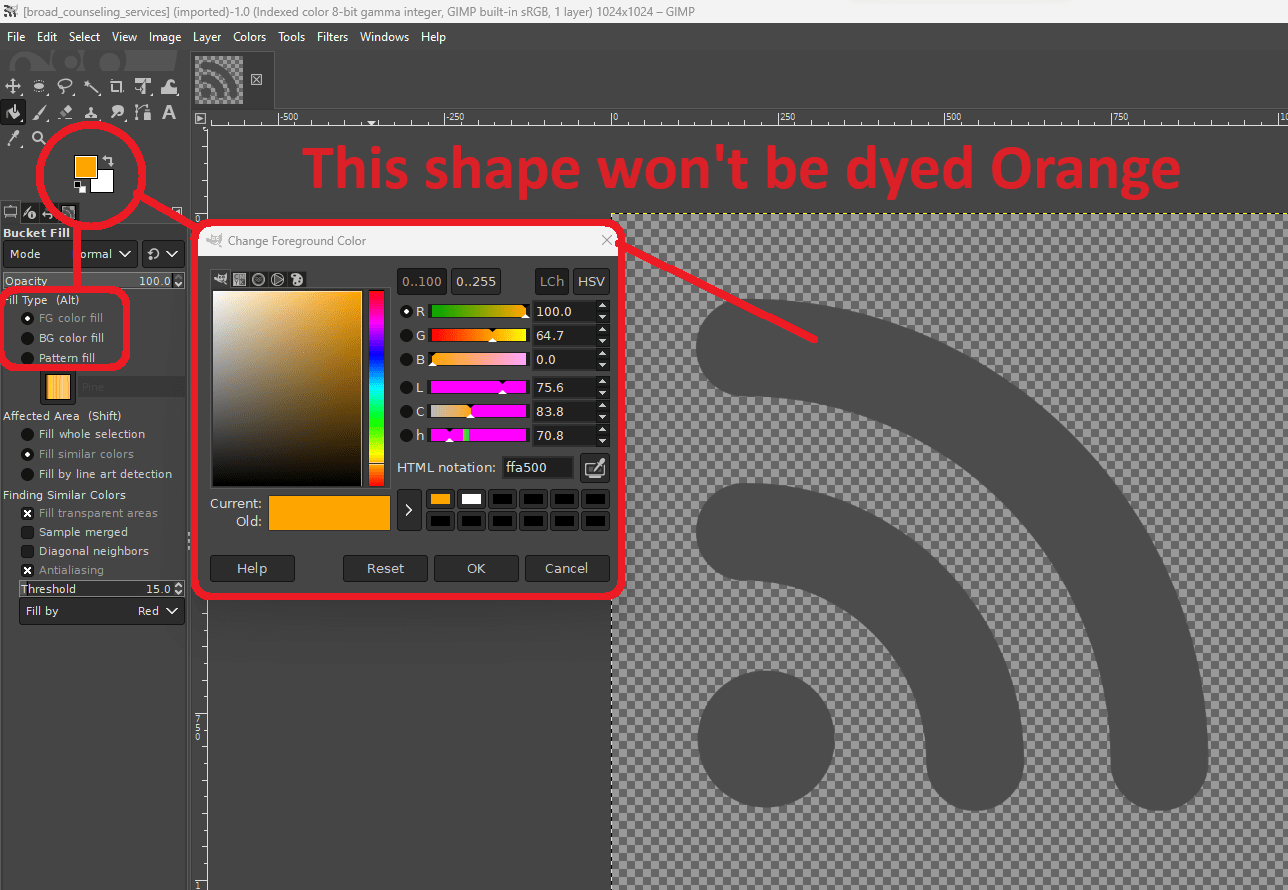Image resolution: width=1288 pixels, height=890 pixels.
Task: Switch to color Wheel selector tab
Action: tap(278, 280)
